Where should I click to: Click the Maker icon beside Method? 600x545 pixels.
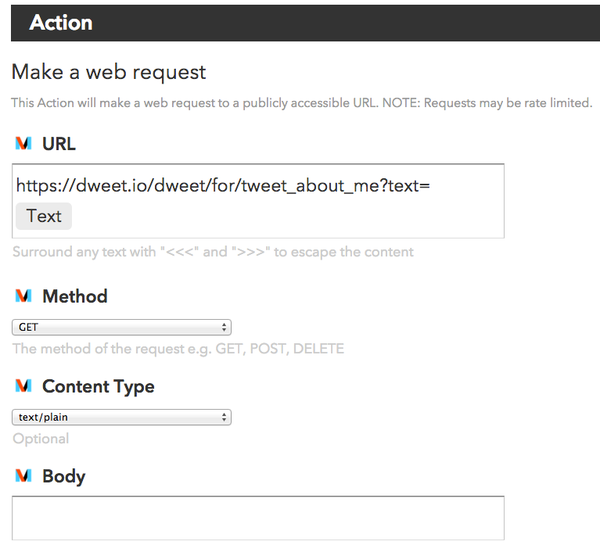23,296
